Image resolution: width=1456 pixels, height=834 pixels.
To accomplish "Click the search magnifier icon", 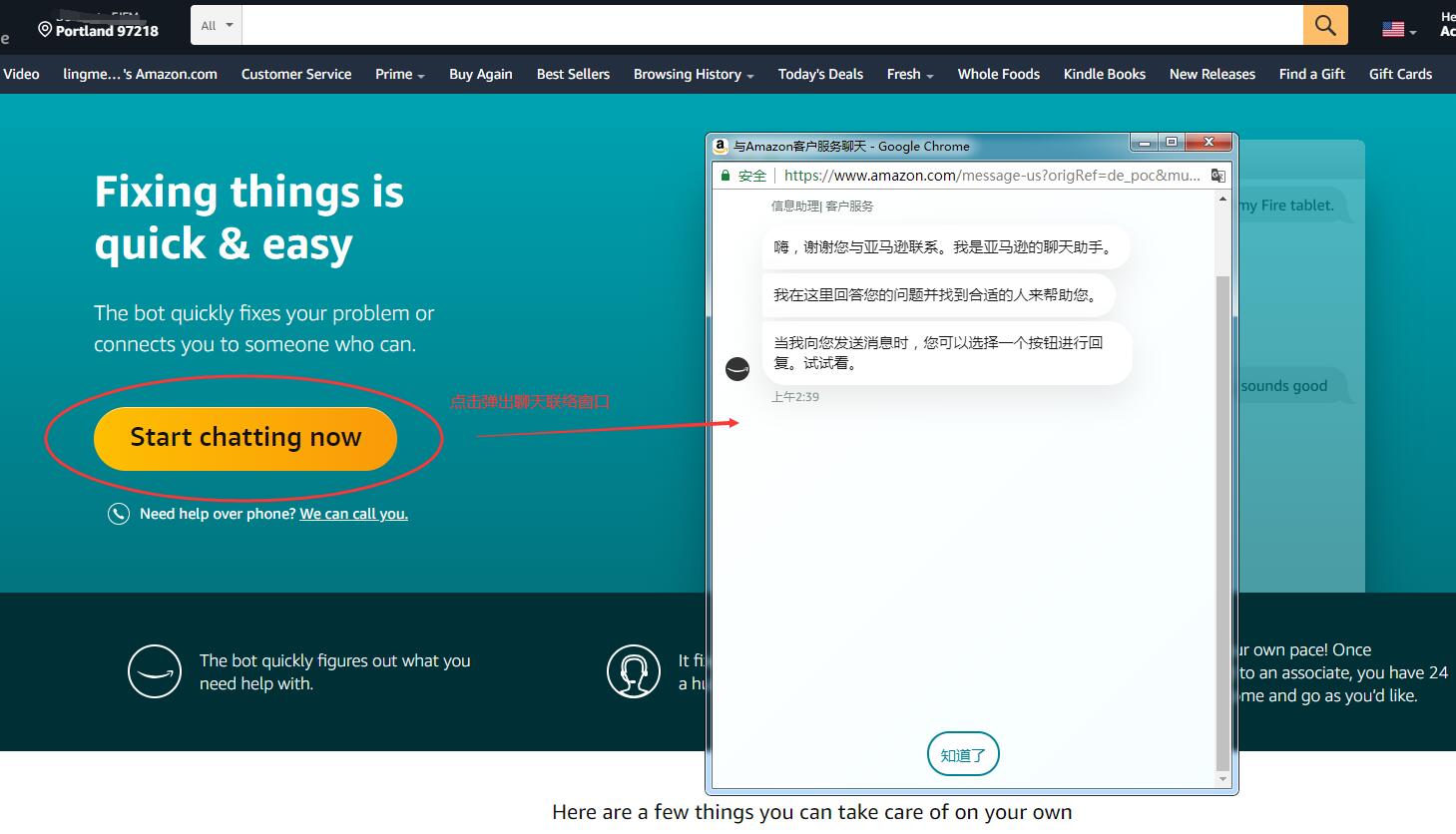I will [1324, 24].
